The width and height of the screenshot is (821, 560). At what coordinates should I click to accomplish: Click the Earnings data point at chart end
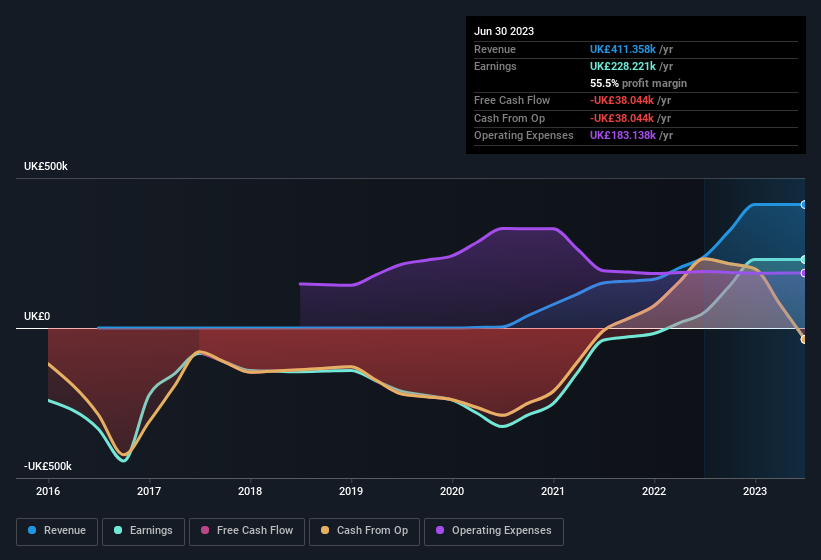pos(804,260)
